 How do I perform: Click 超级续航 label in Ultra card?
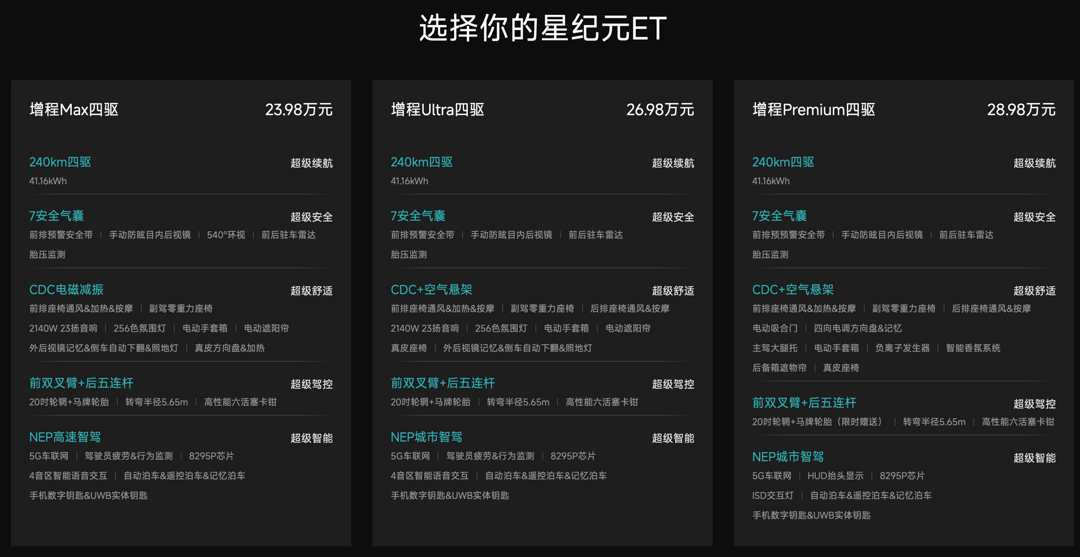tap(673, 163)
